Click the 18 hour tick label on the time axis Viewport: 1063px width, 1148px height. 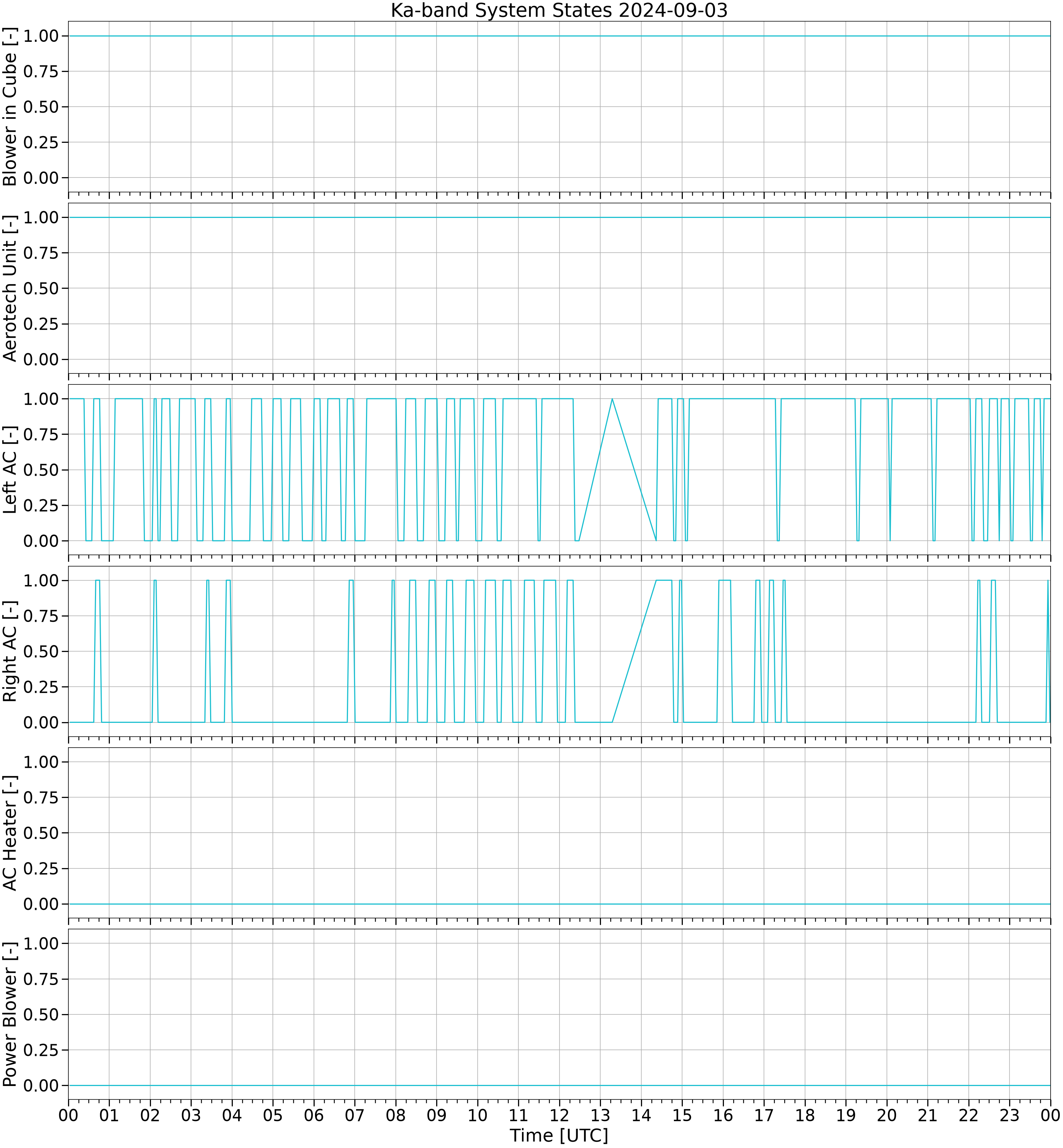[x=805, y=1116]
